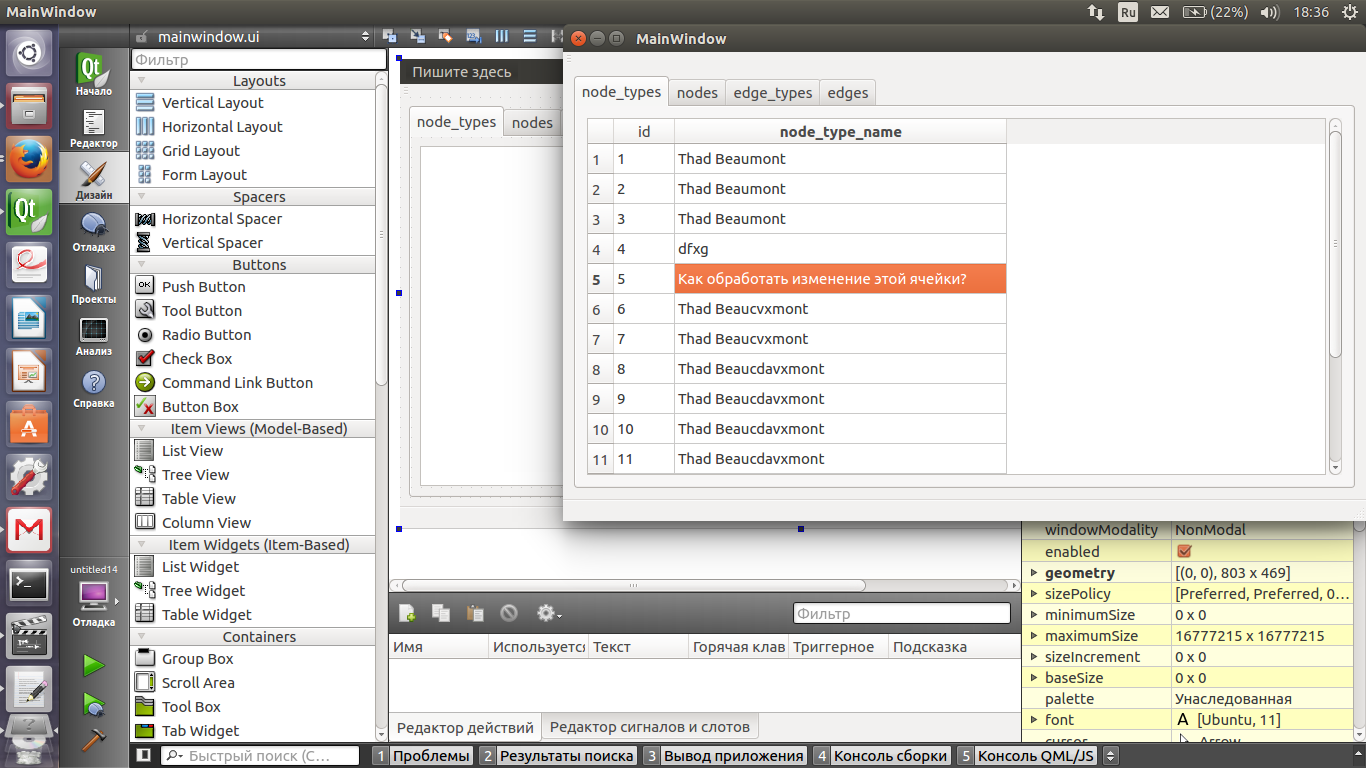
Task: Open untitled14 kit selector
Action: tap(93, 596)
